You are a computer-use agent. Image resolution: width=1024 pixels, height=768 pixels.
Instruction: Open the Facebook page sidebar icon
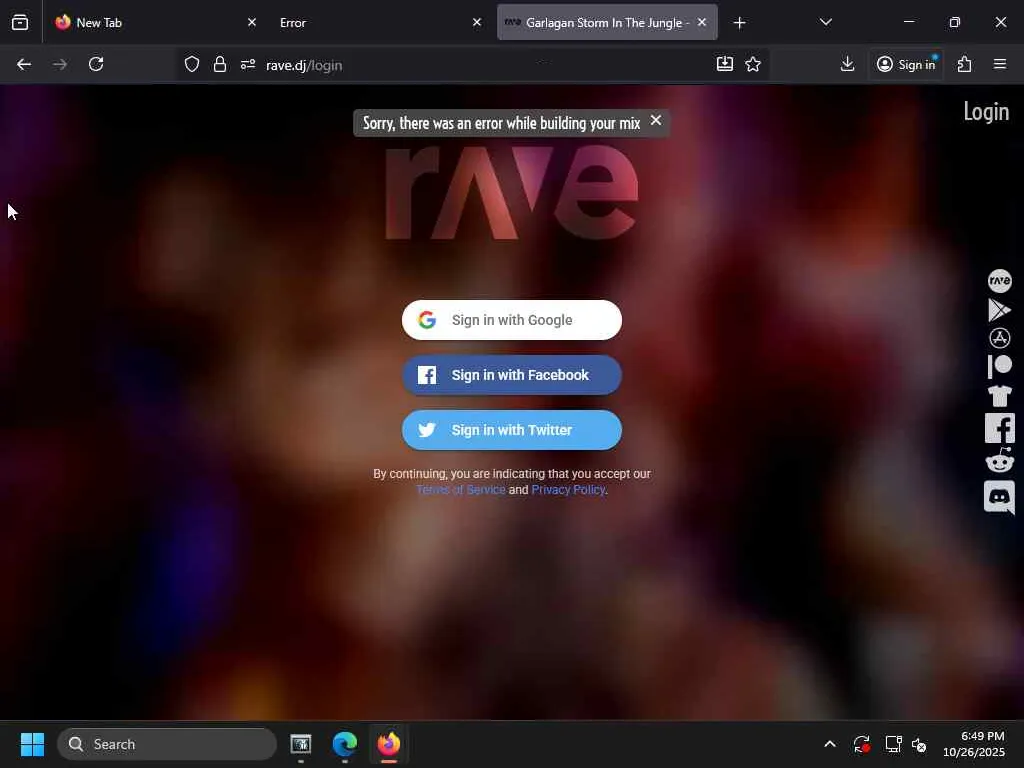coord(999,428)
